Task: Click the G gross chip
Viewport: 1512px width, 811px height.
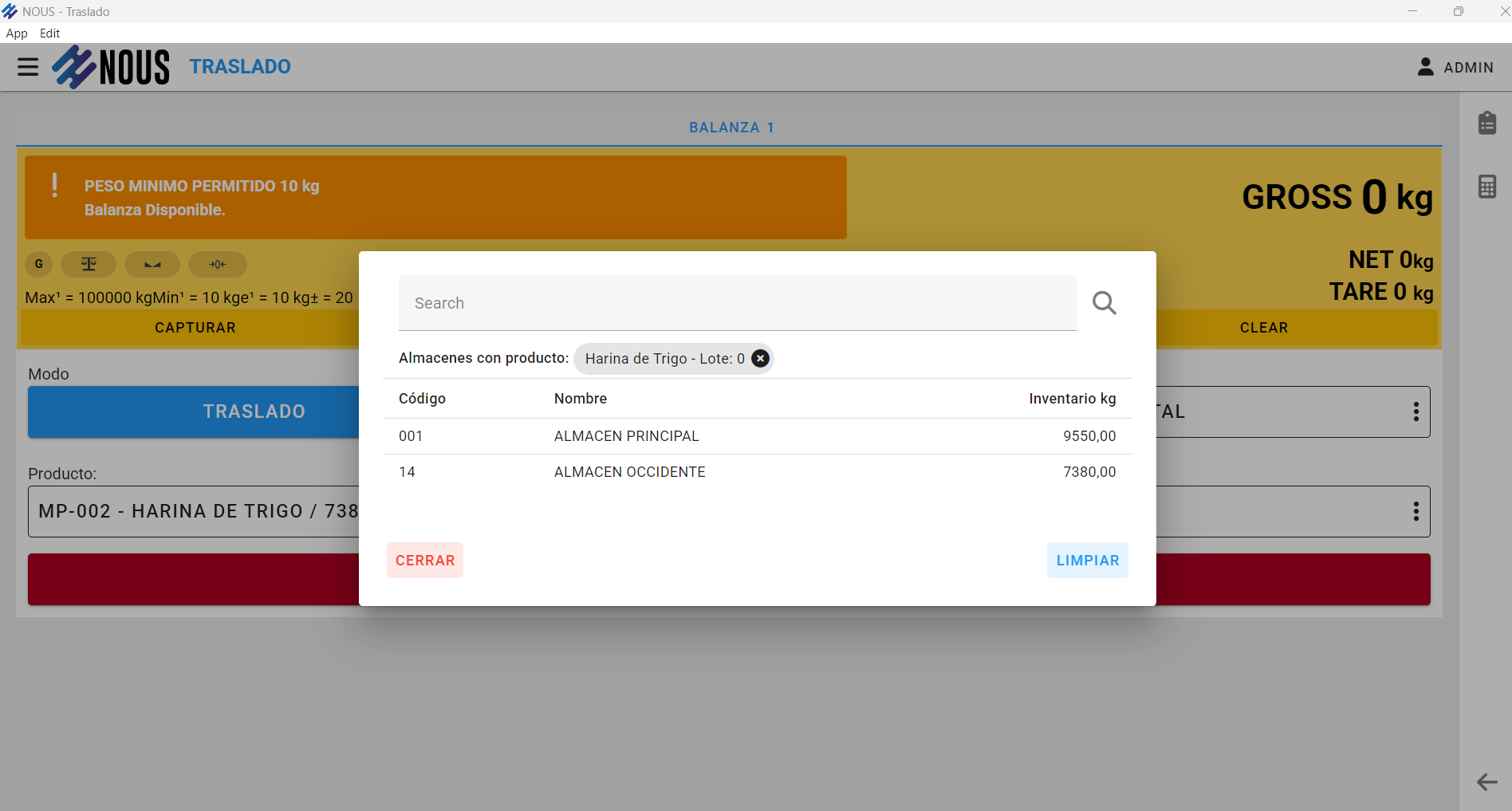Action: (x=38, y=264)
